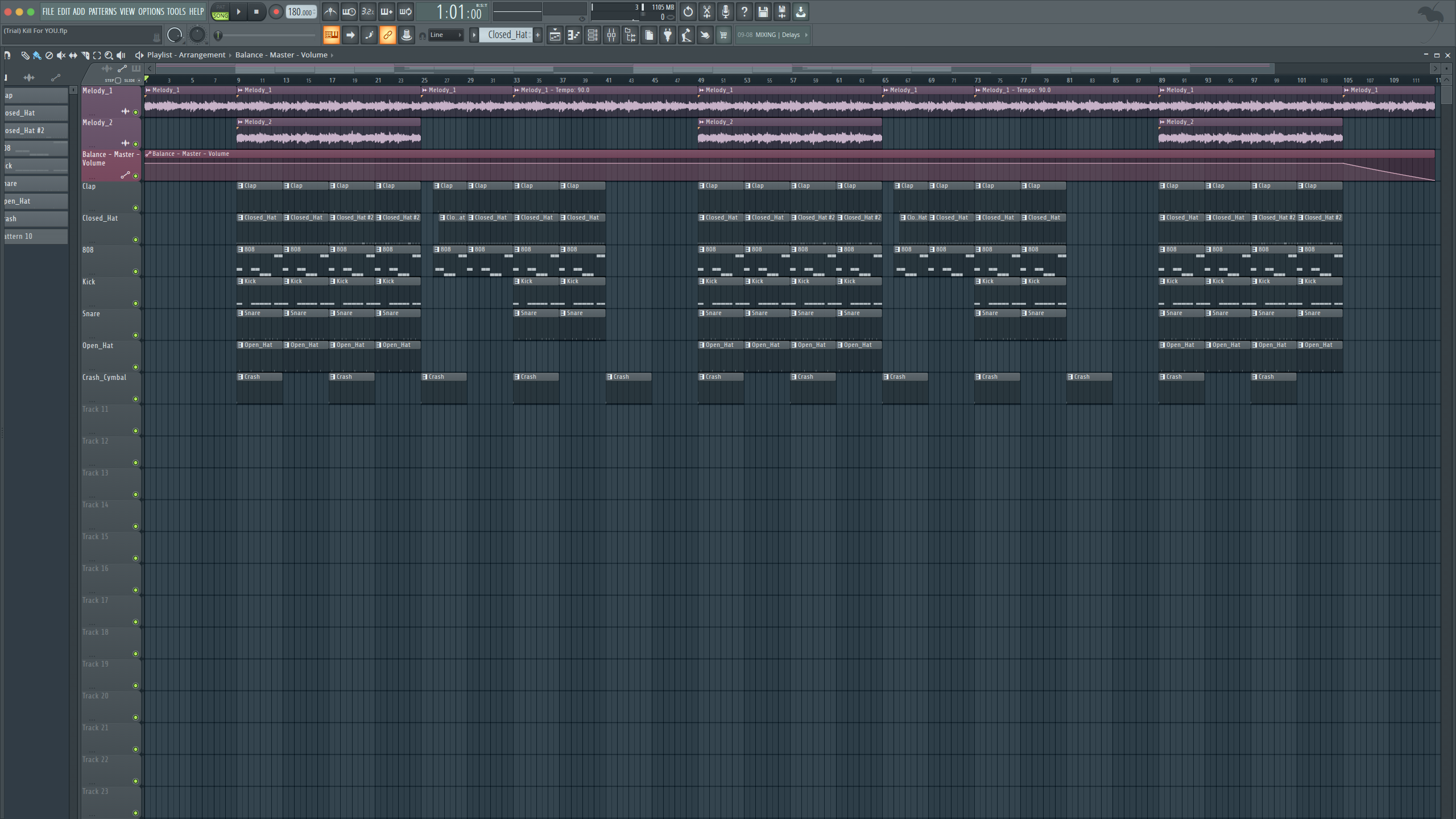The width and height of the screenshot is (1456, 819).
Task: Select Closed_Hat #2 in picker list
Action: pos(36,131)
